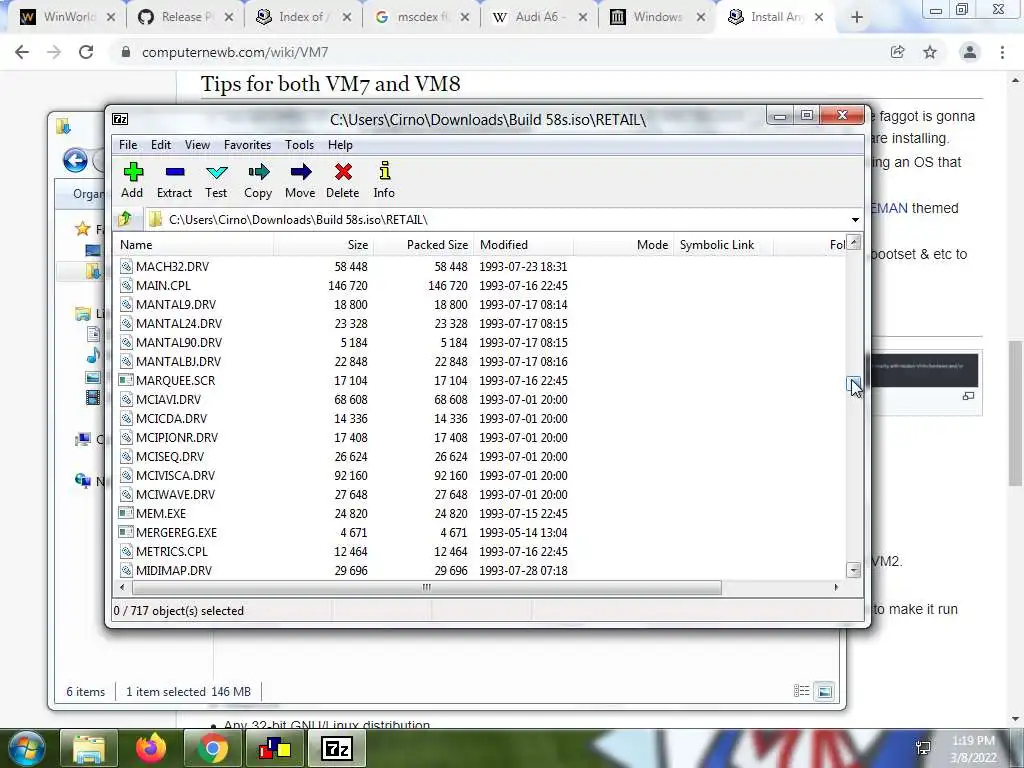
Task: Select the MAIN.CPL file
Action: tap(163, 285)
